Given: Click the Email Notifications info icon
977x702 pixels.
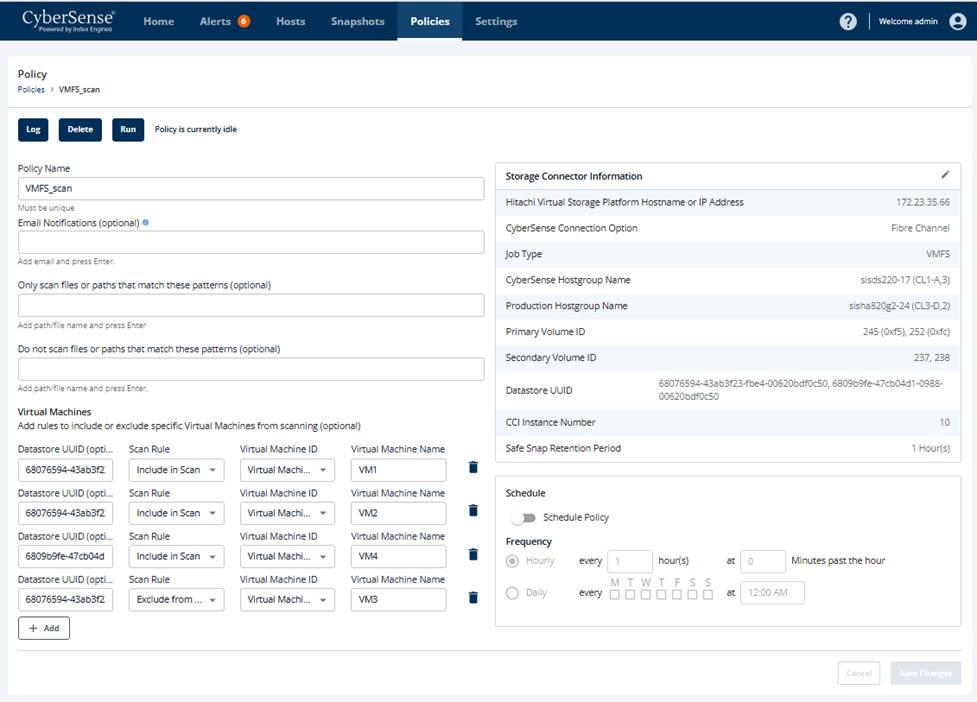Looking at the screenshot, I should pos(145,222).
